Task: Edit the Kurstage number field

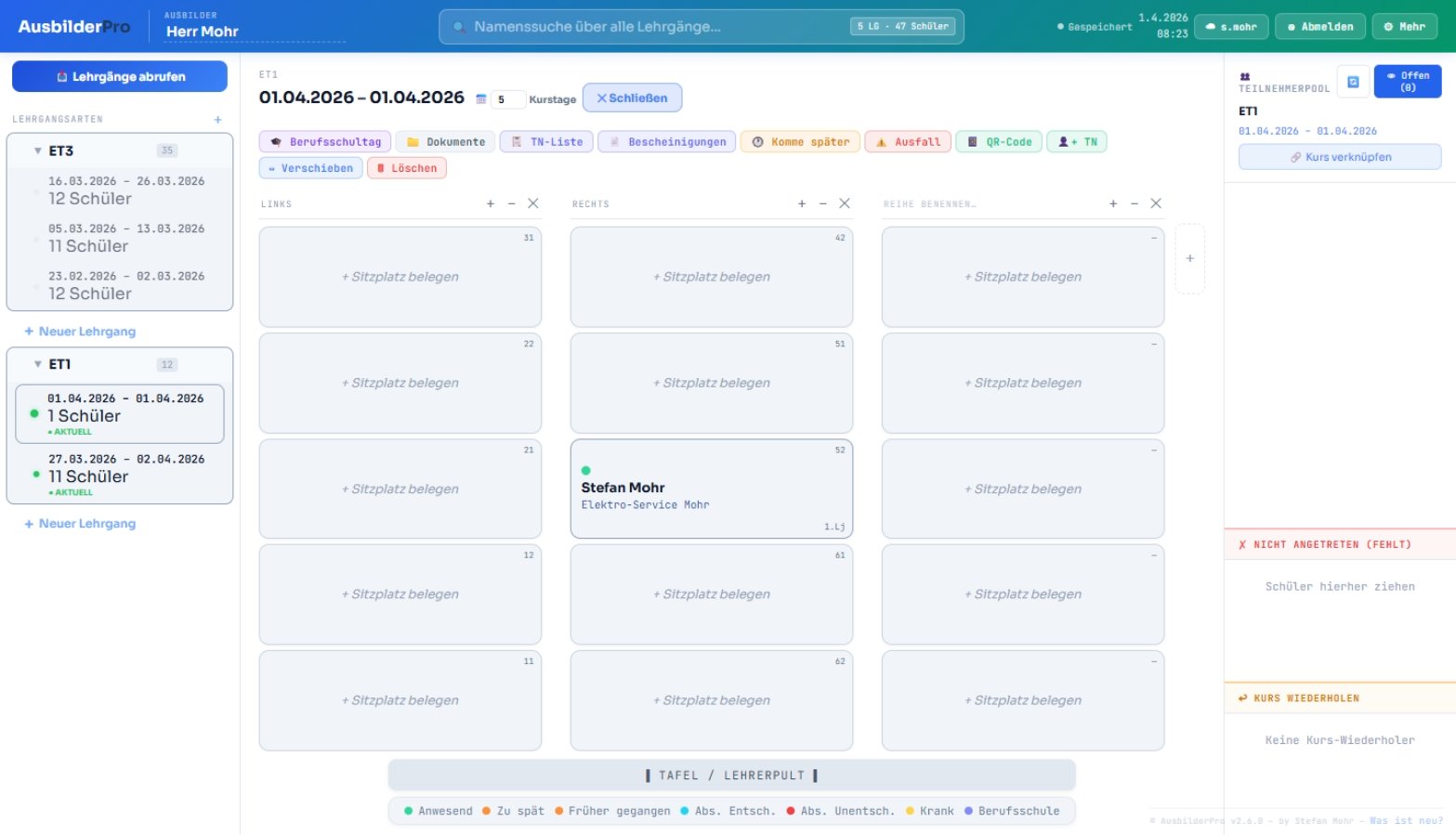Action: click(507, 99)
